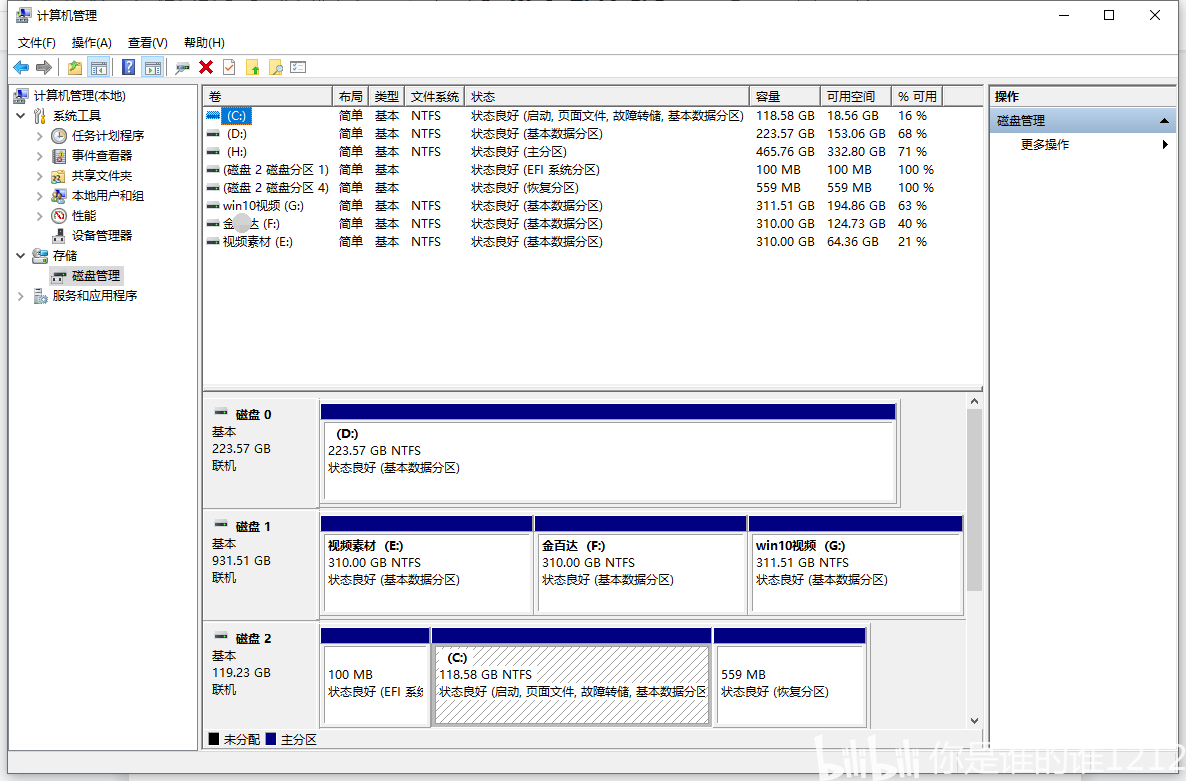This screenshot has width=1186, height=781.
Task: Collapse the 磁盘管理 actions section arrow
Action: [1164, 121]
